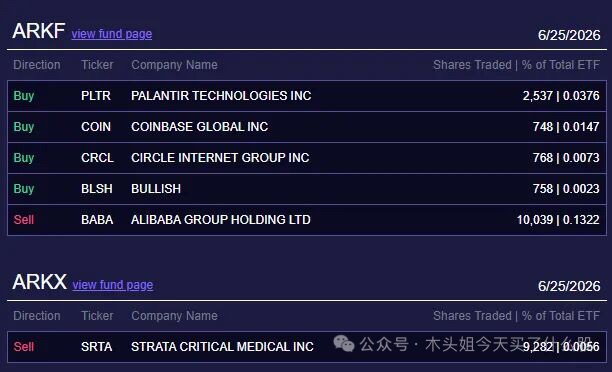This screenshot has width=612, height=372.
Task: Click the Alibaba Group Holding Ltd name
Action: (221, 220)
